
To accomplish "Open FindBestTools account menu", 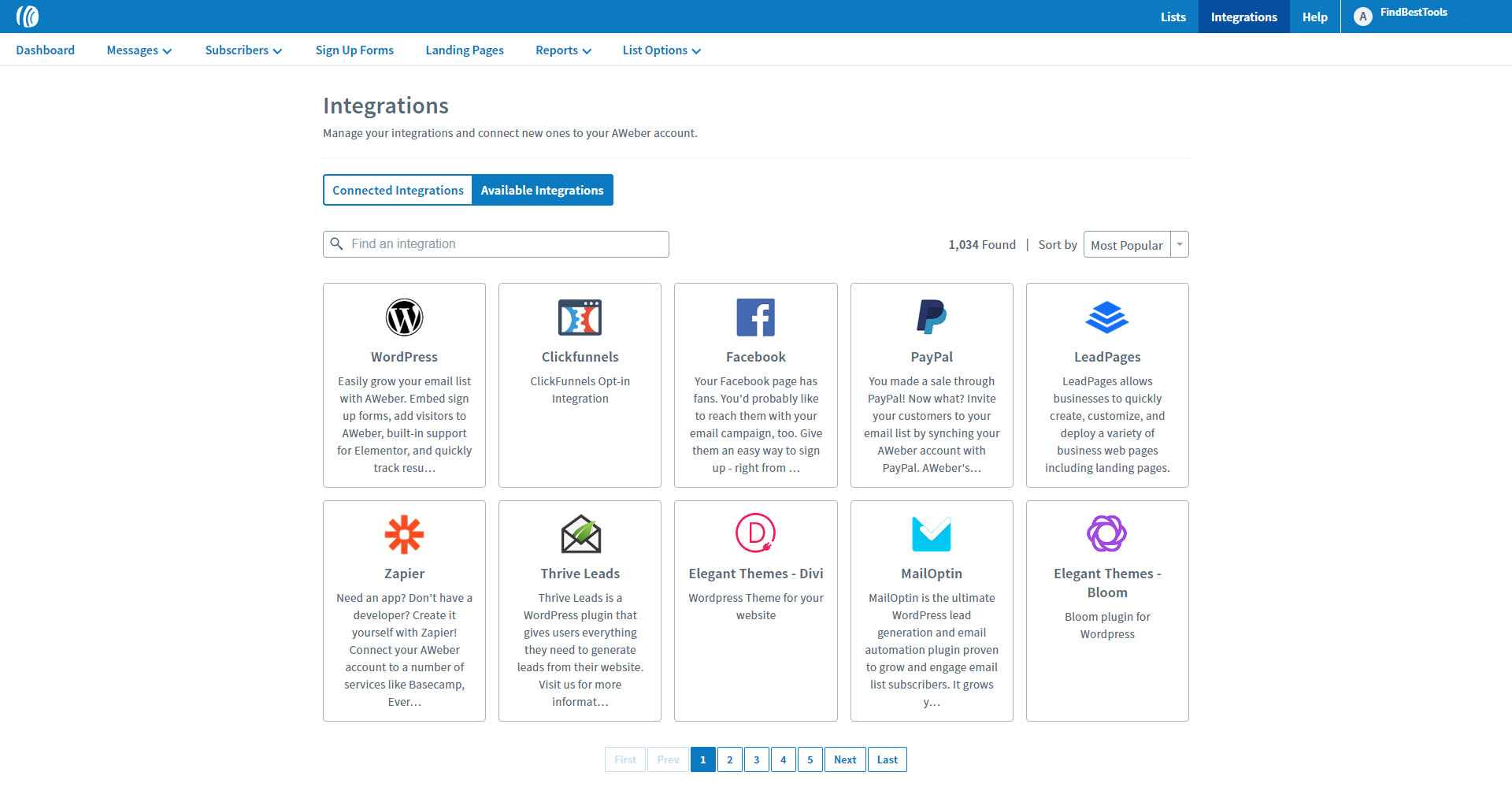I will coord(1414,13).
